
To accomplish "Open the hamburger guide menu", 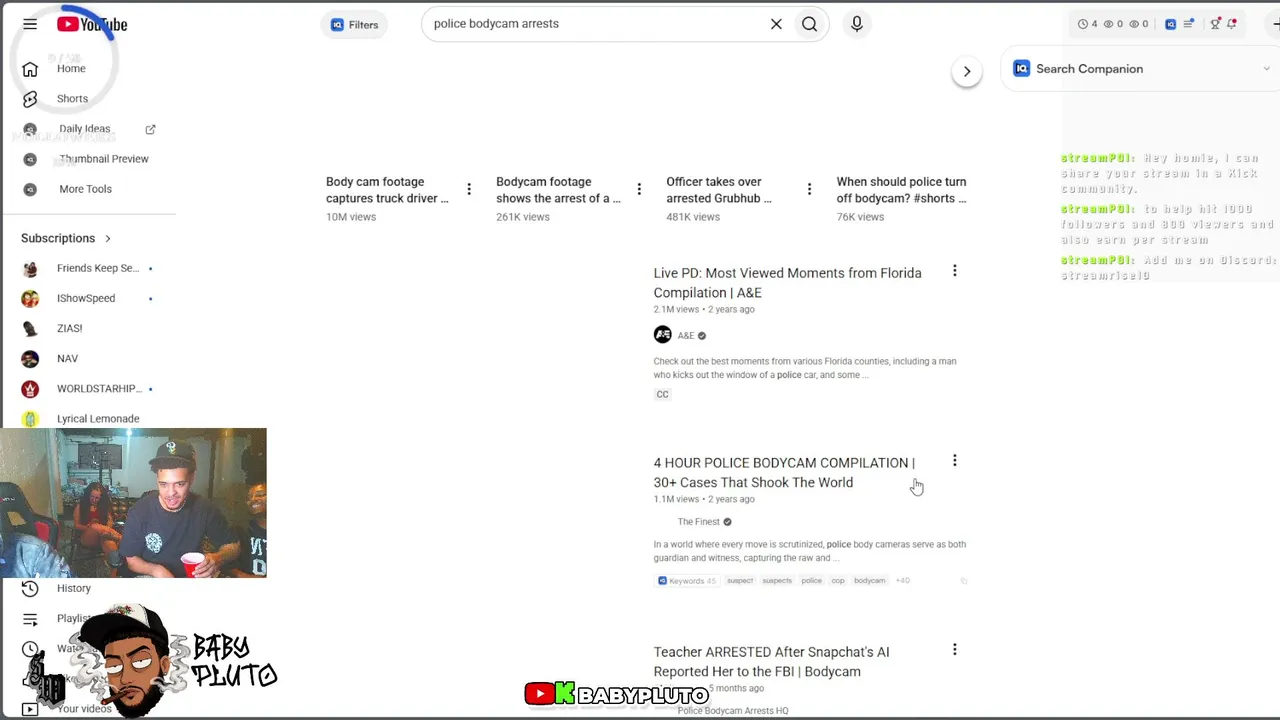I will 30,24.
